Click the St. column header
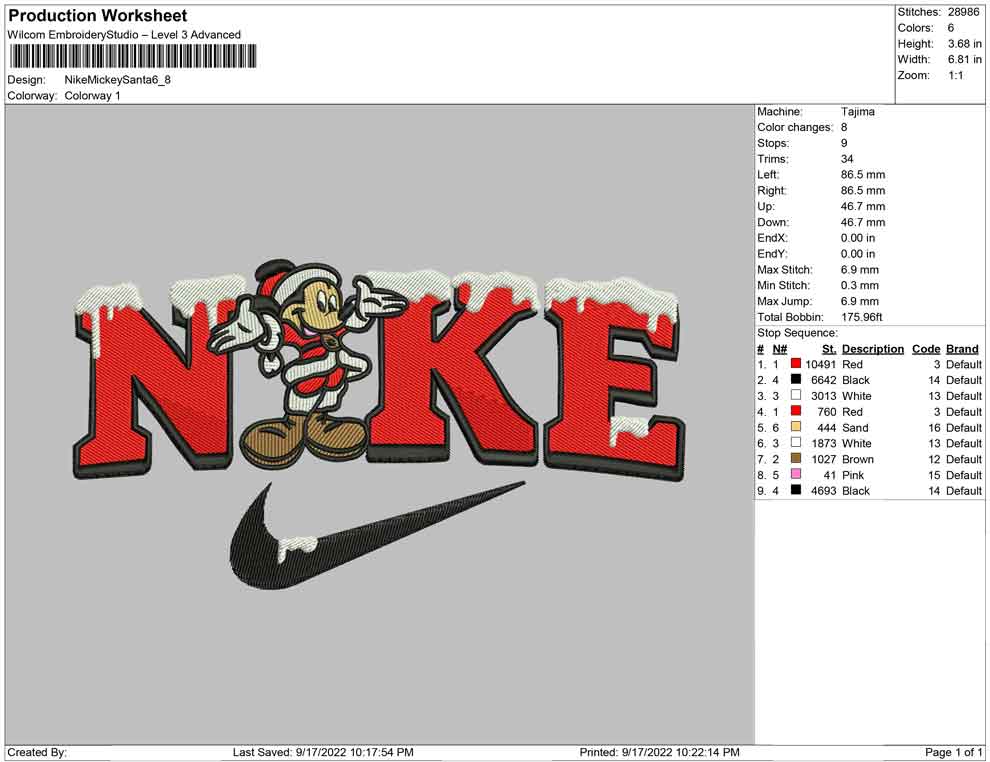990x762 pixels. 829,349
